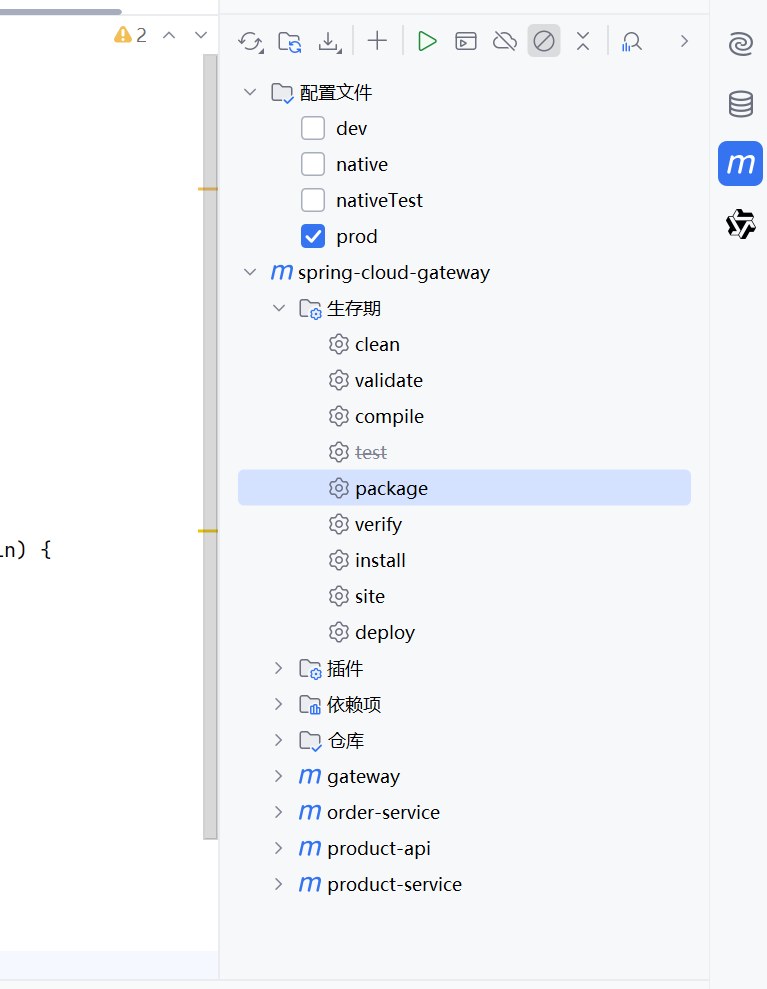Viewport: 767px width, 989px height.
Task: Select the validate lifecycle goal
Action: pos(464,380)
